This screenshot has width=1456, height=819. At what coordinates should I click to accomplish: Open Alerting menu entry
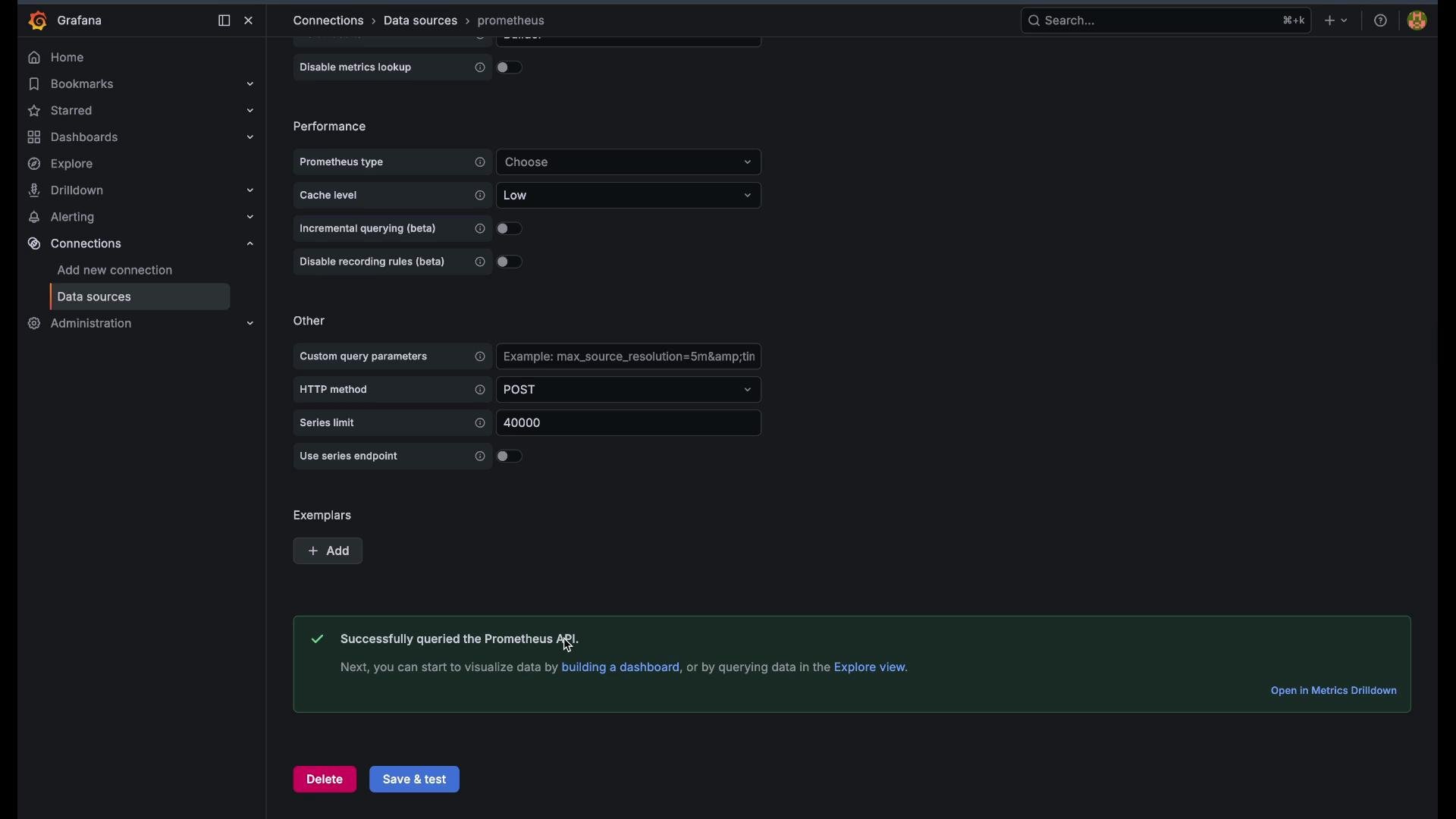[x=73, y=218]
